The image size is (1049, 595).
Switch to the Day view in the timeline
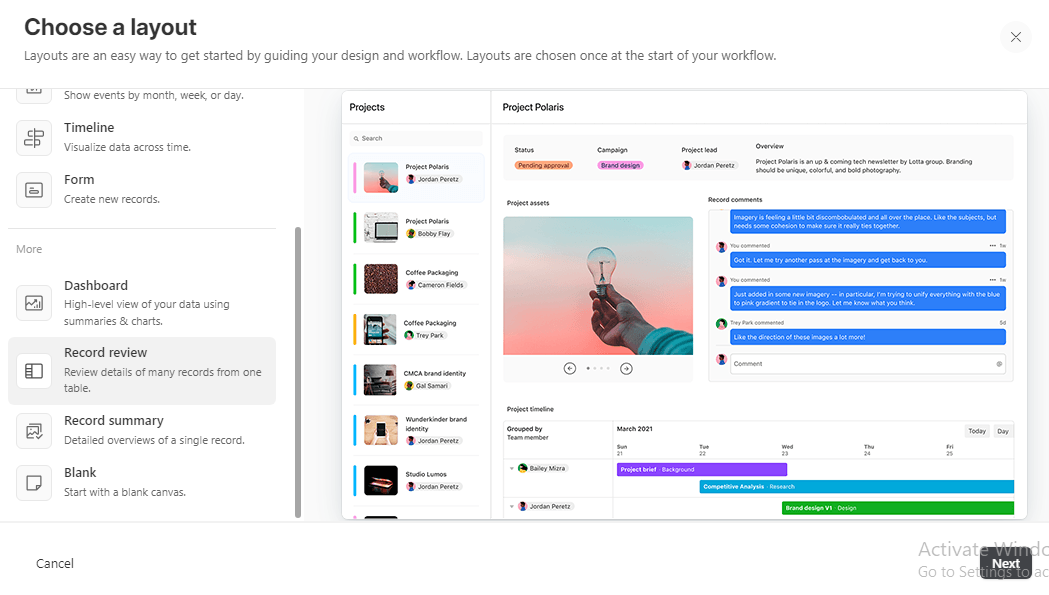[1003, 430]
